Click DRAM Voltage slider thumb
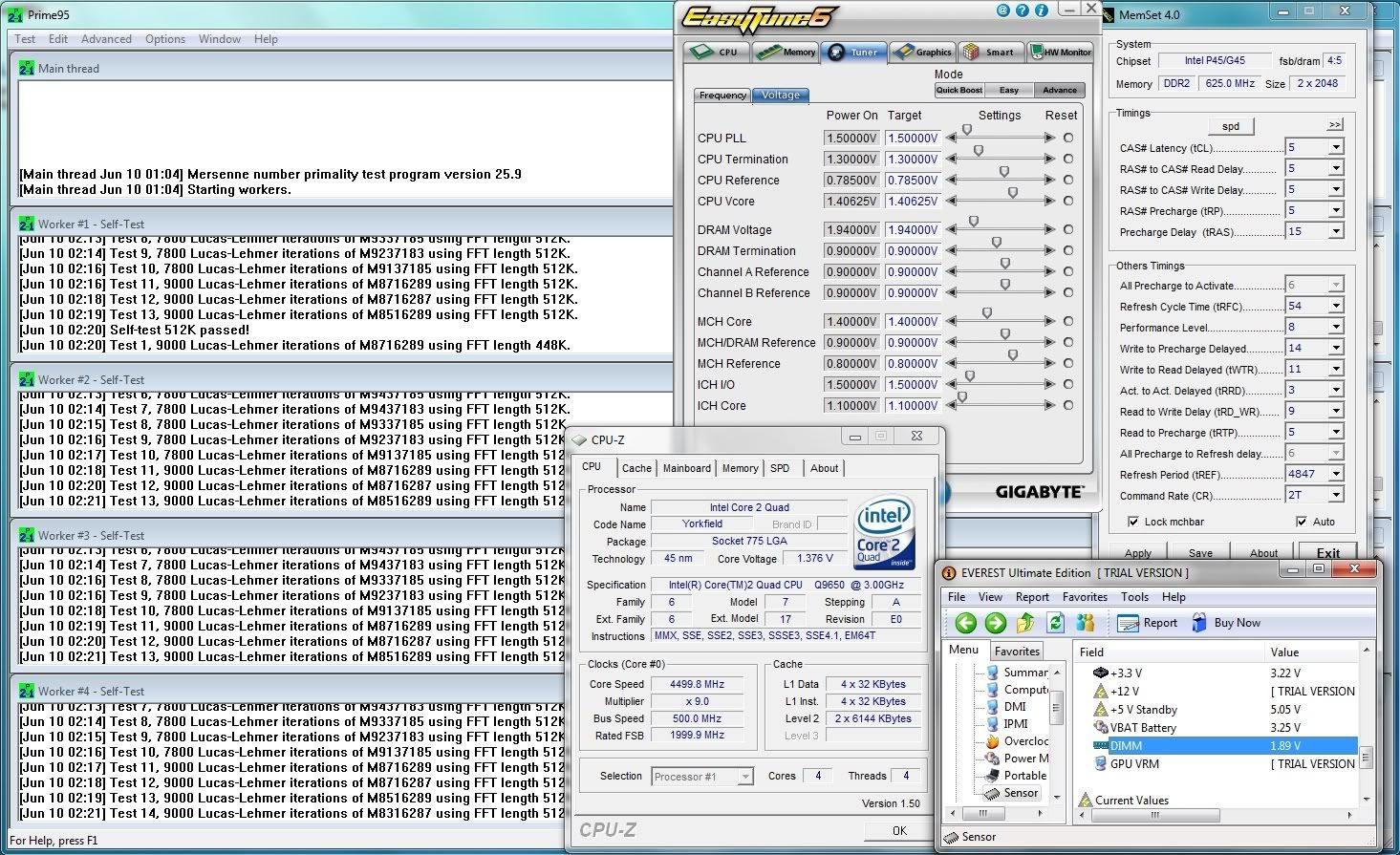This screenshot has width=1400, height=855. click(974, 222)
